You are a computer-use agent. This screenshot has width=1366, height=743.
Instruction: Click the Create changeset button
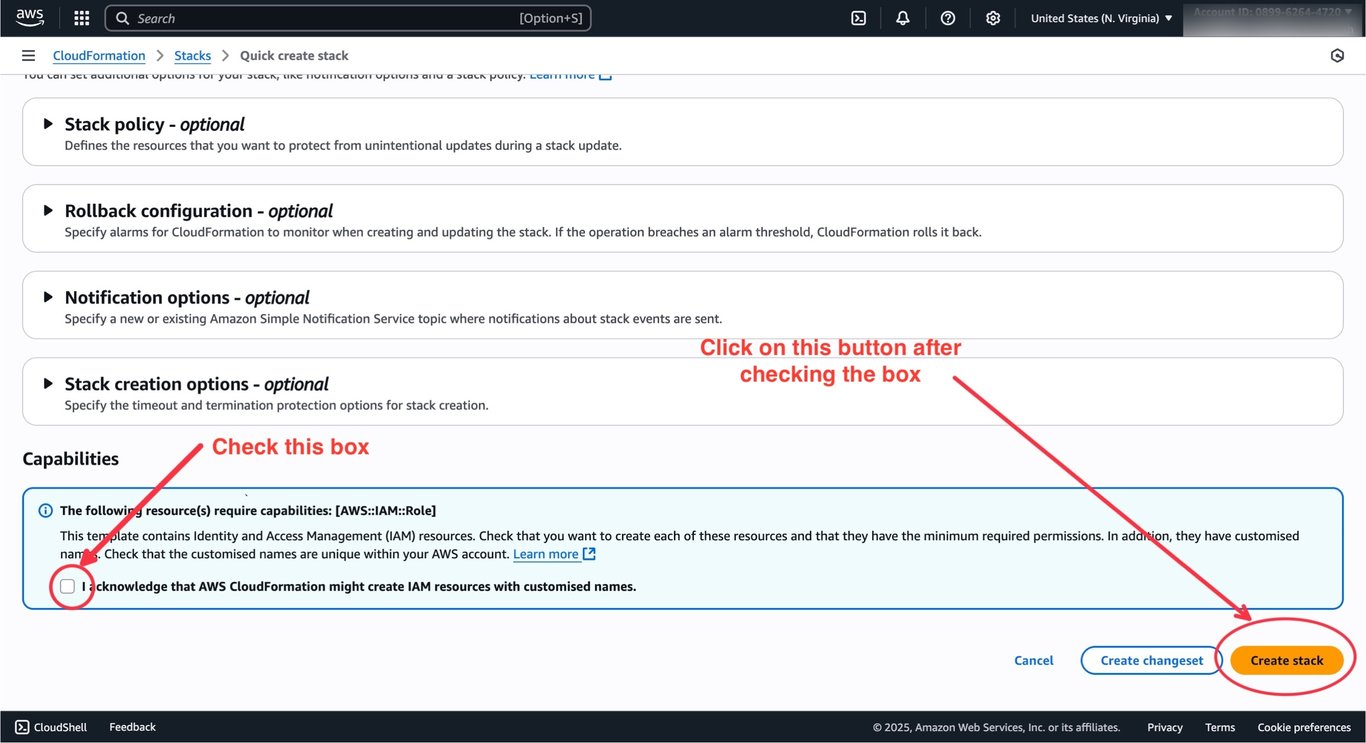tap(1152, 660)
